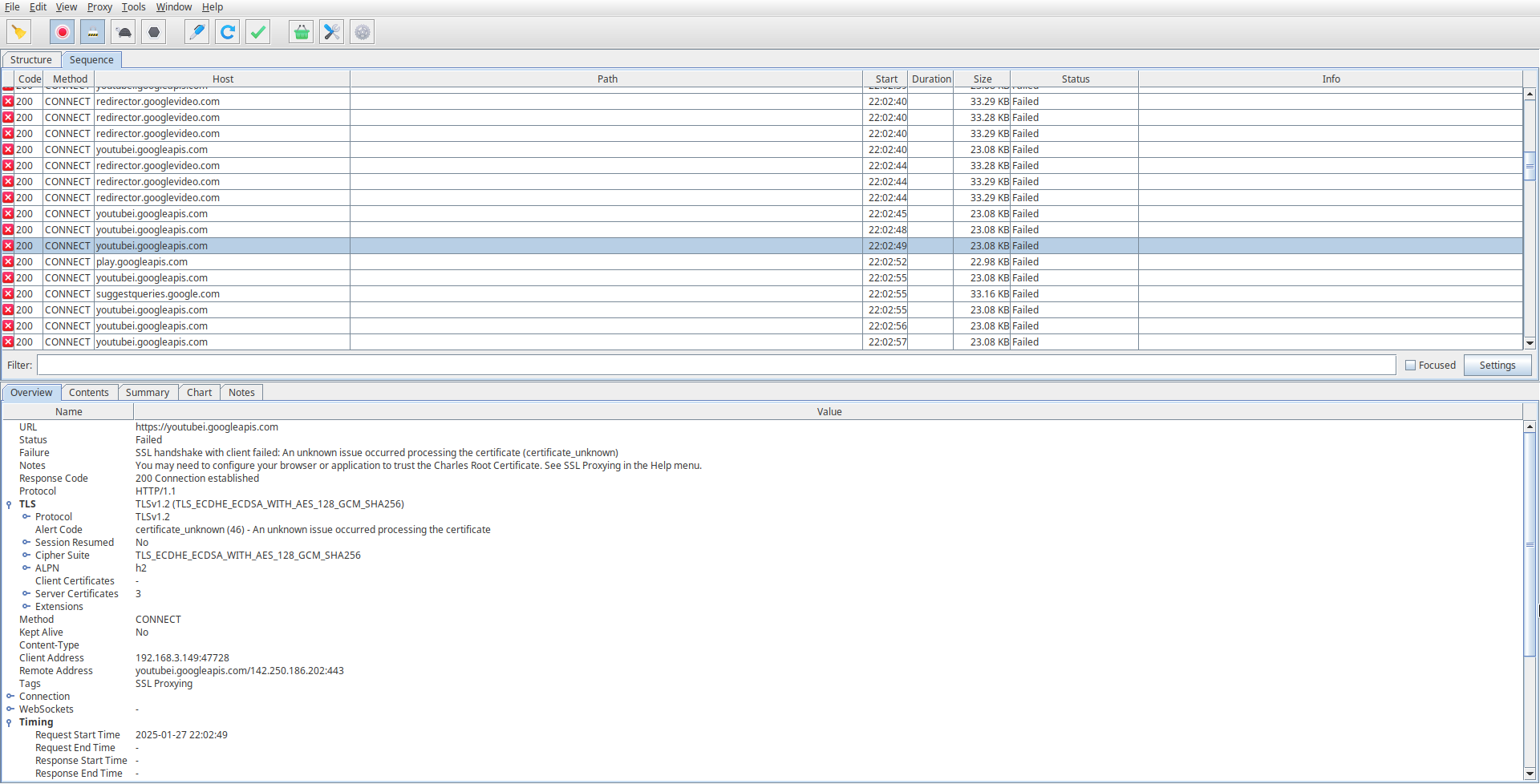Expand the Protocol node under TLS

pos(26,517)
